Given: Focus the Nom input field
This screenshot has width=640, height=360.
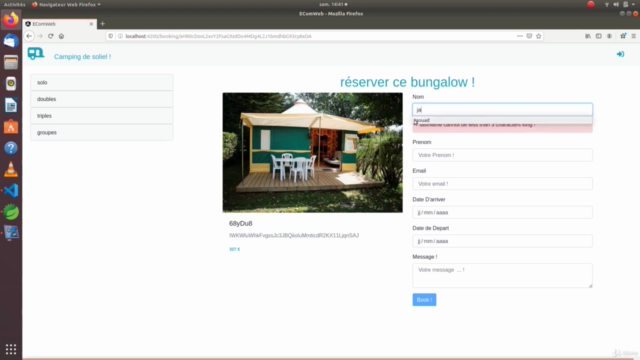Looking at the screenshot, I should point(502,109).
